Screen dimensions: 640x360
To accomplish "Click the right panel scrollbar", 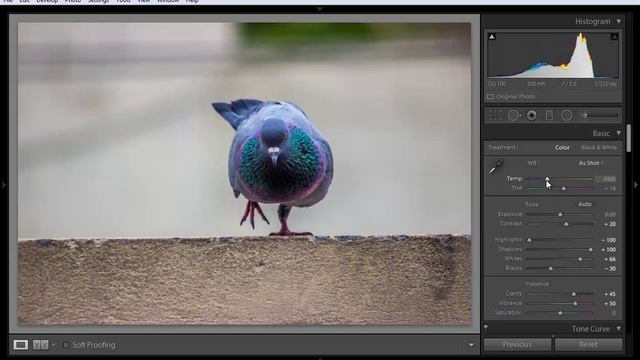I will click(x=629, y=138).
